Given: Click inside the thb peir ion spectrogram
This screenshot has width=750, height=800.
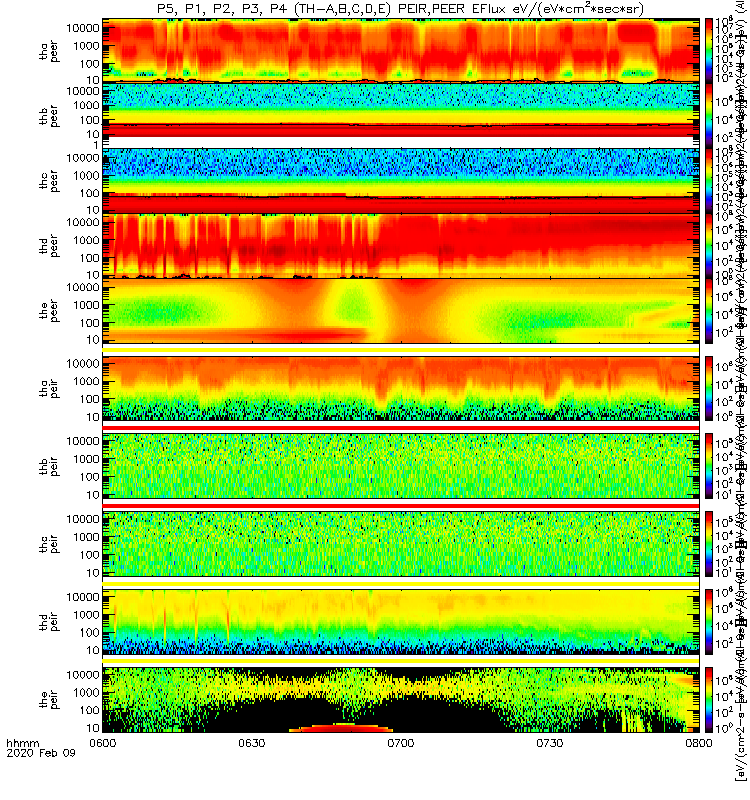Looking at the screenshot, I should [401, 466].
